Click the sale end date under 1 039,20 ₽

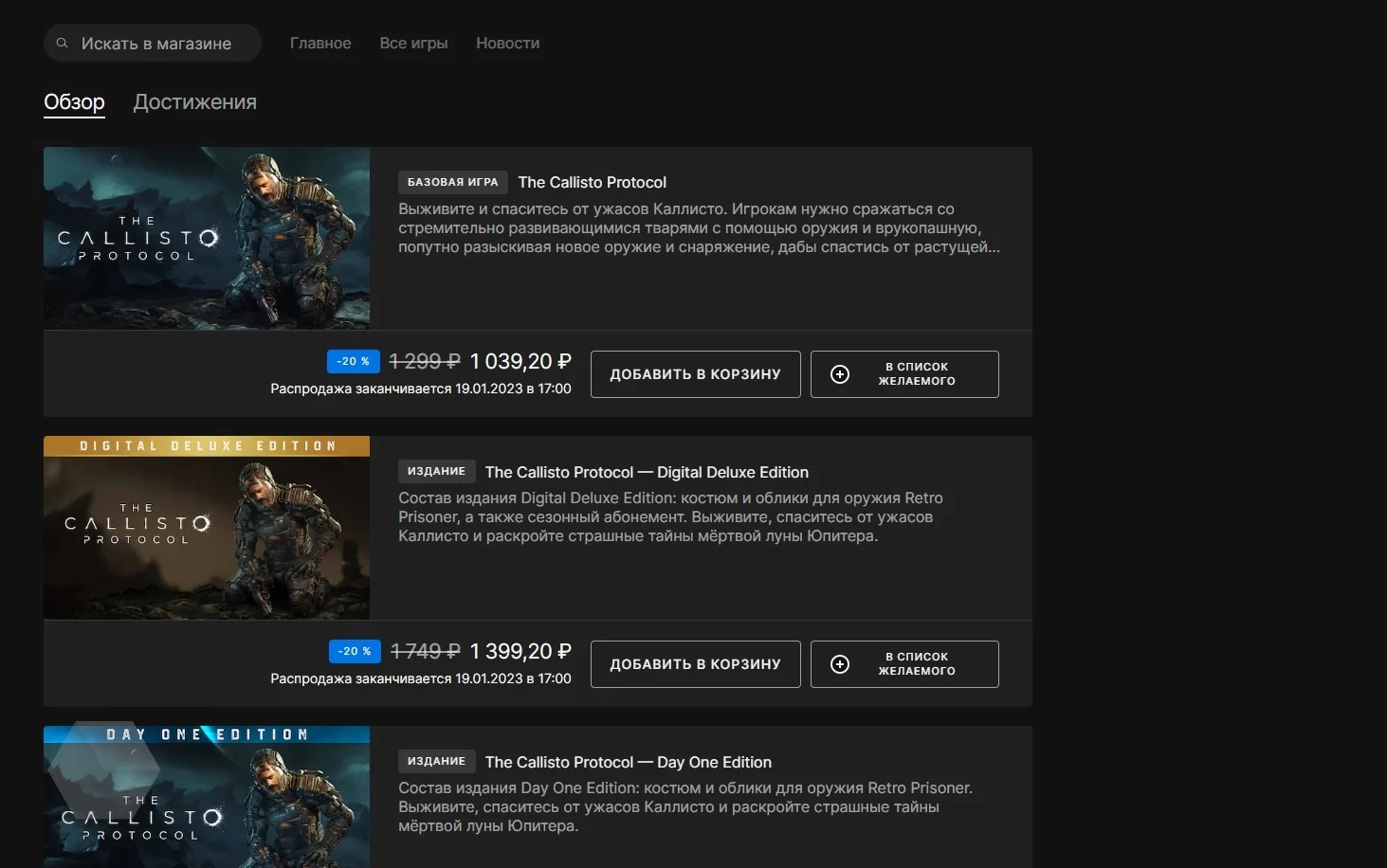point(421,389)
